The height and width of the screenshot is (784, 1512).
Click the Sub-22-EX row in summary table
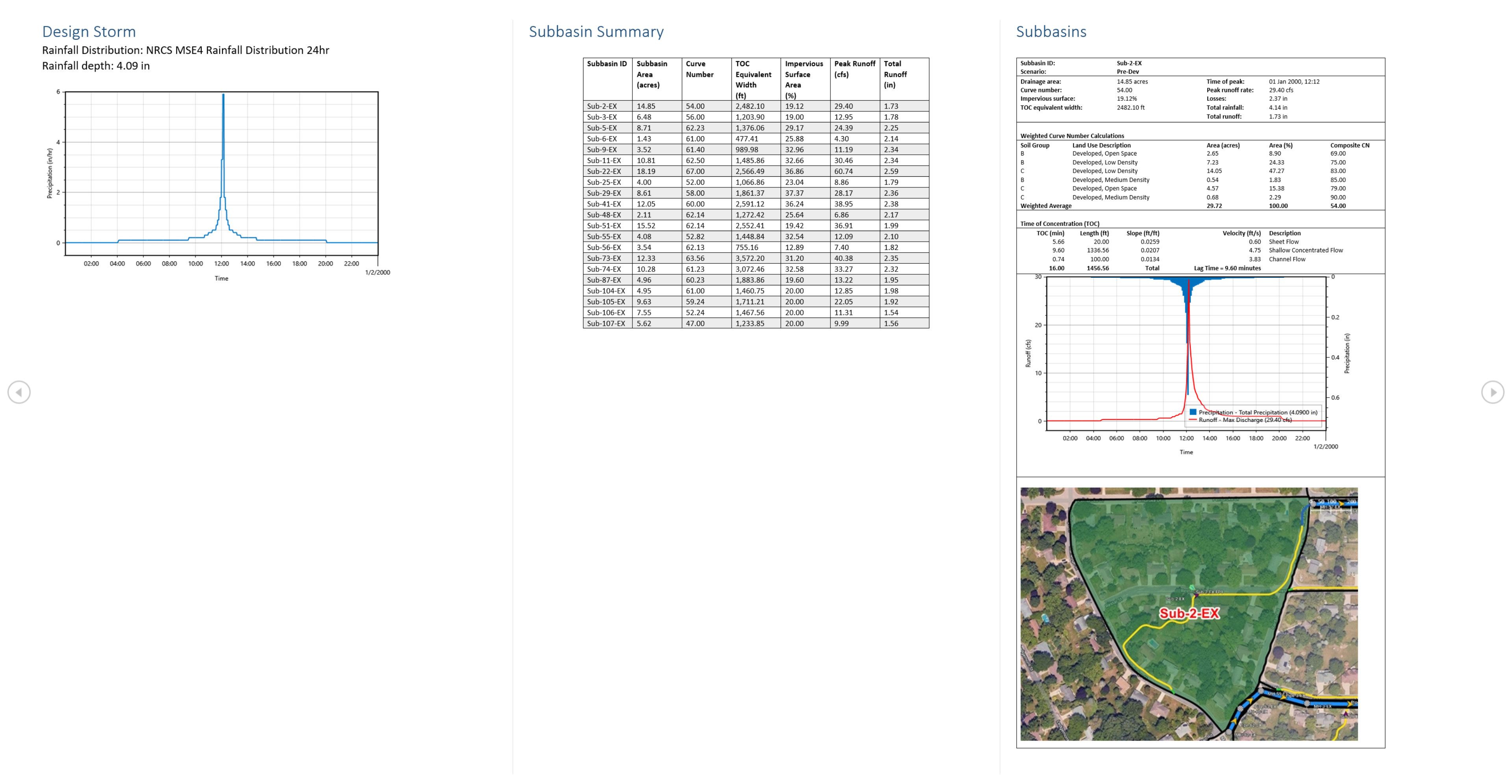(x=604, y=171)
